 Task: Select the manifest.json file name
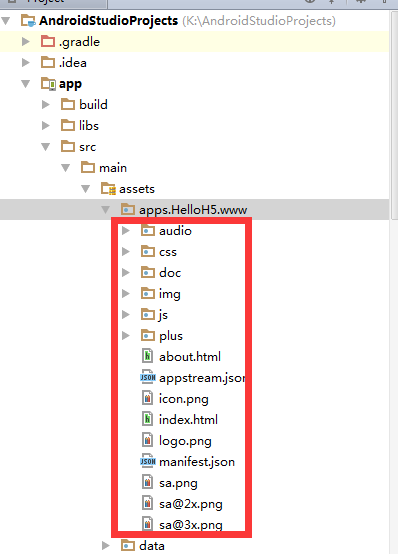pyautogui.click(x=197, y=462)
